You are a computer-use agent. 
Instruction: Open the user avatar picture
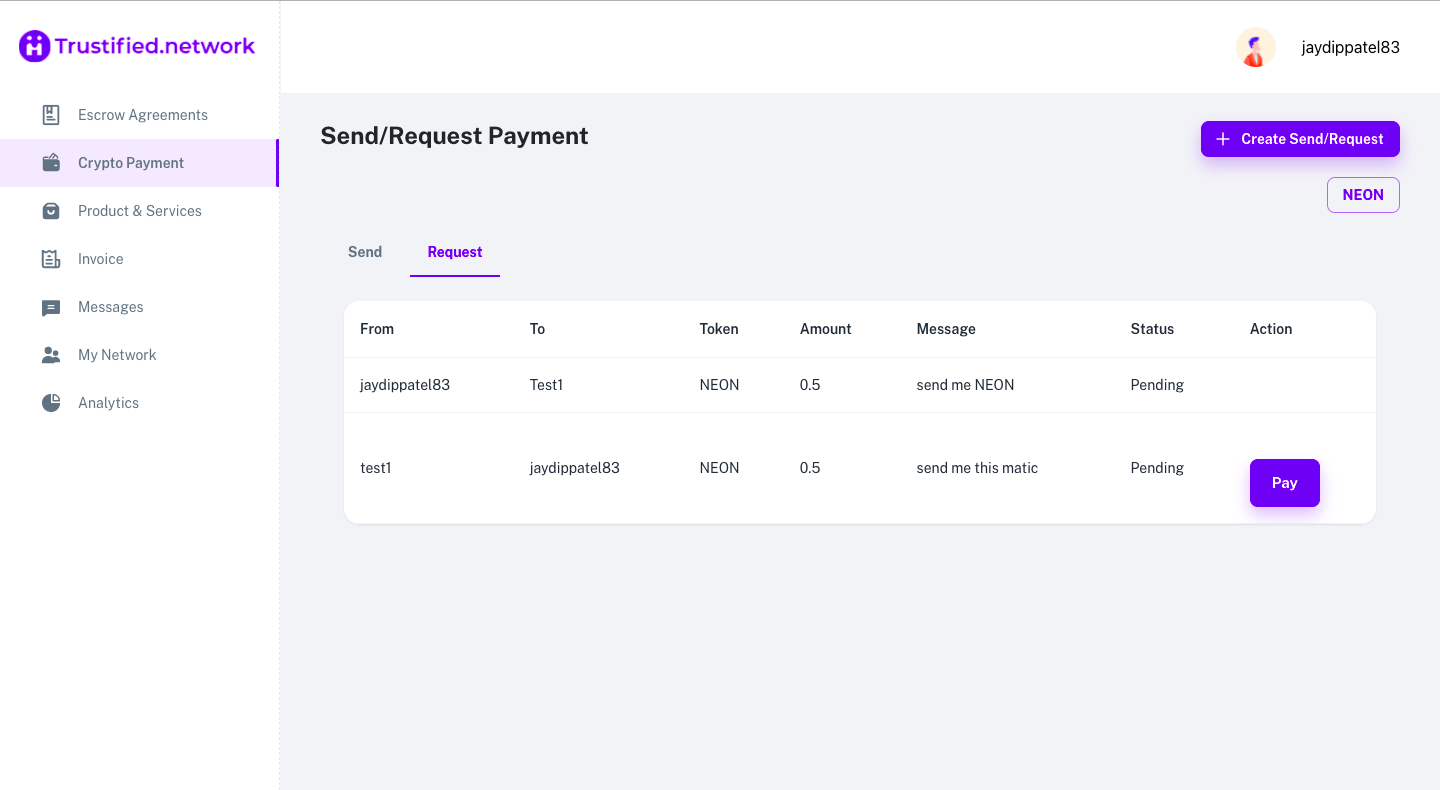coord(1255,47)
